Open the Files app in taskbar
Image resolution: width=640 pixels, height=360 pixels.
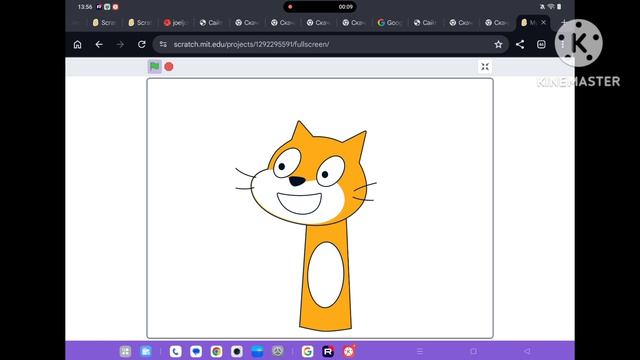[x=146, y=351]
